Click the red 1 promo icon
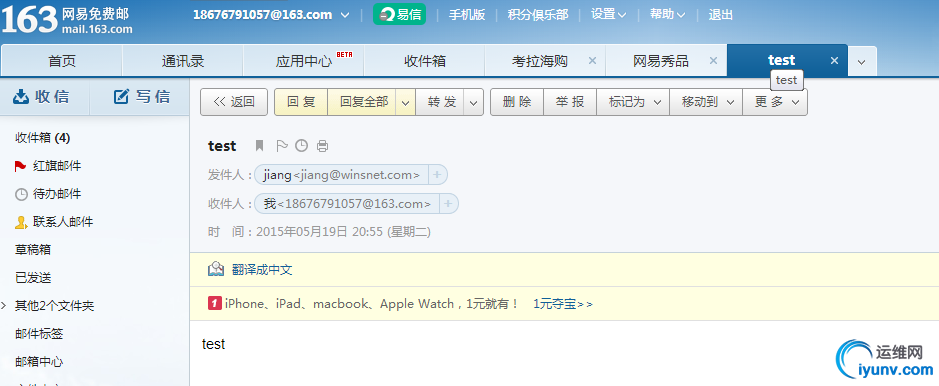Image resolution: width=939 pixels, height=386 pixels. point(215,303)
